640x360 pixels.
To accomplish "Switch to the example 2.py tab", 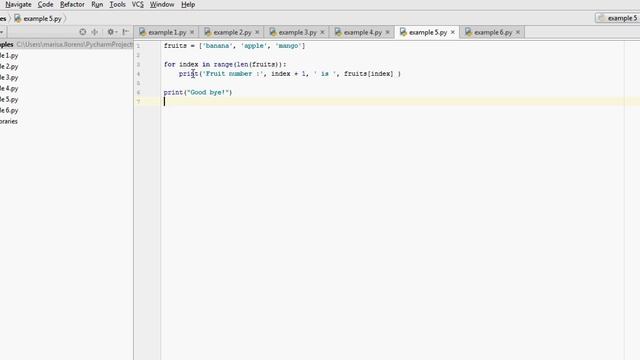I will (232, 32).
